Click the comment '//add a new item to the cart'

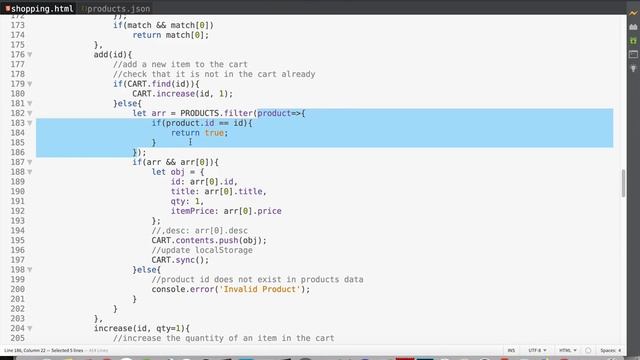tap(180, 64)
